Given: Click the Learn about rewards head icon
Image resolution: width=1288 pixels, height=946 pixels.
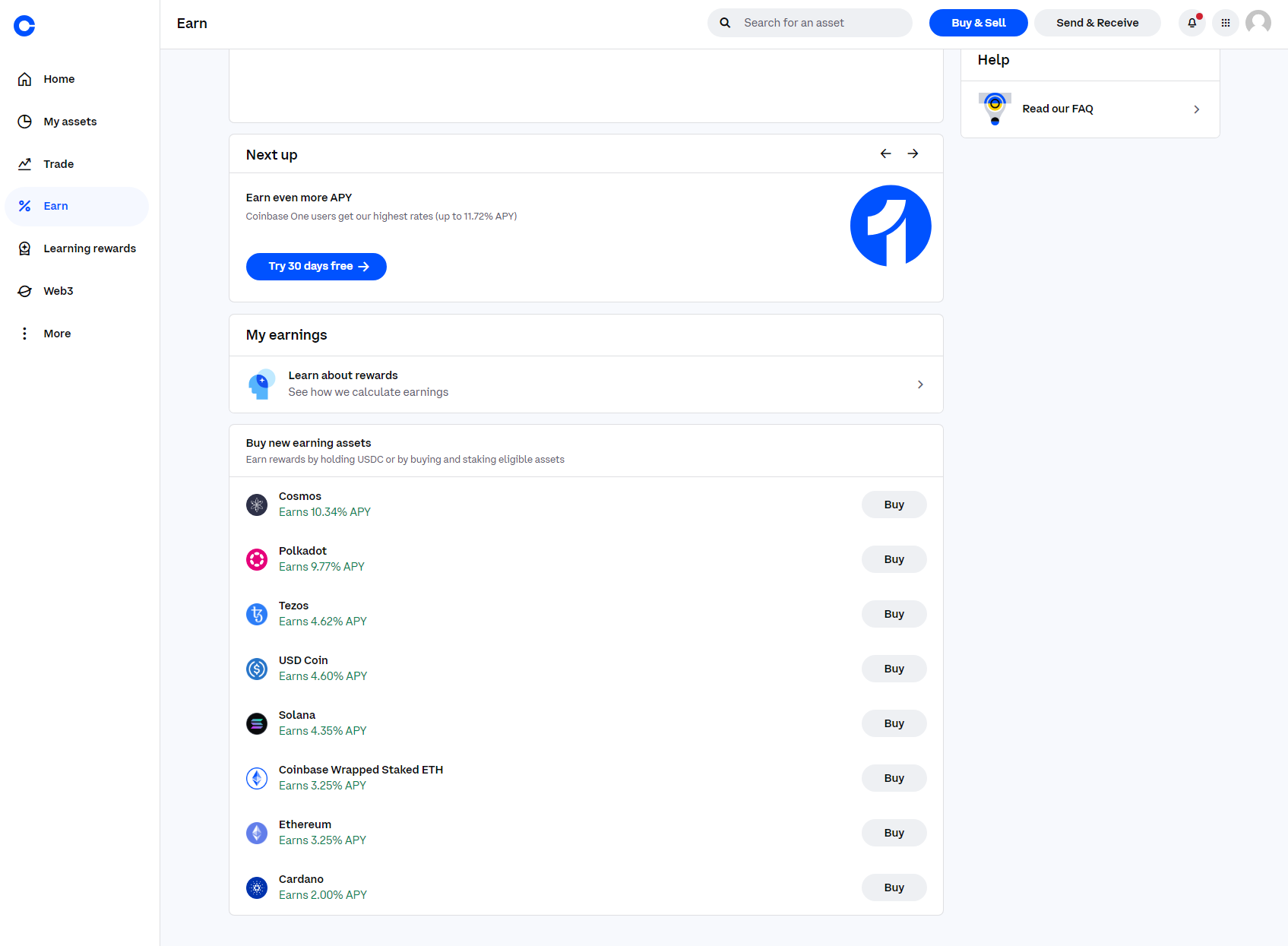Looking at the screenshot, I should 261,384.
